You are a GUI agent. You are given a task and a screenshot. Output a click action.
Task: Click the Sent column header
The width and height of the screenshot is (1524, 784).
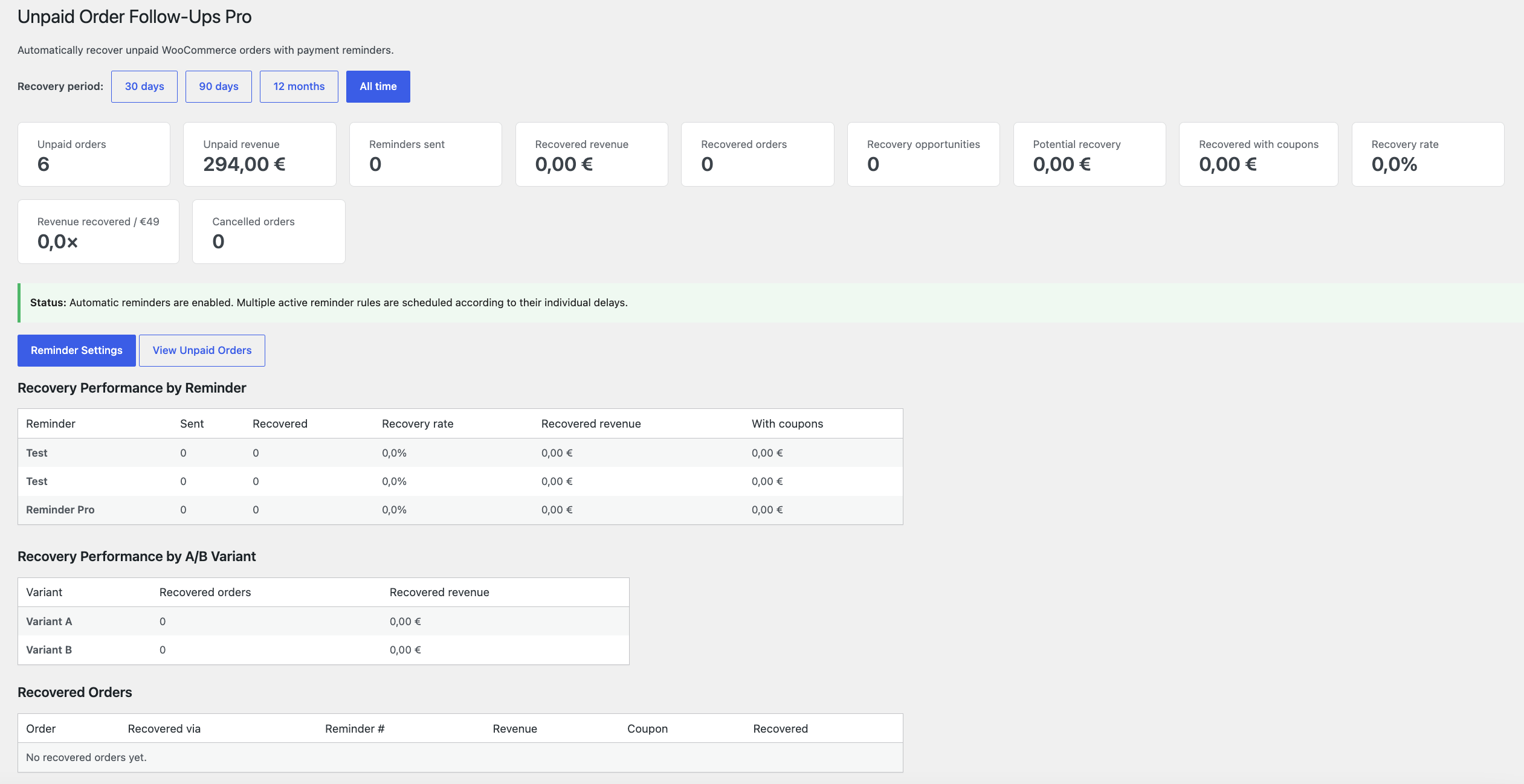pos(192,424)
